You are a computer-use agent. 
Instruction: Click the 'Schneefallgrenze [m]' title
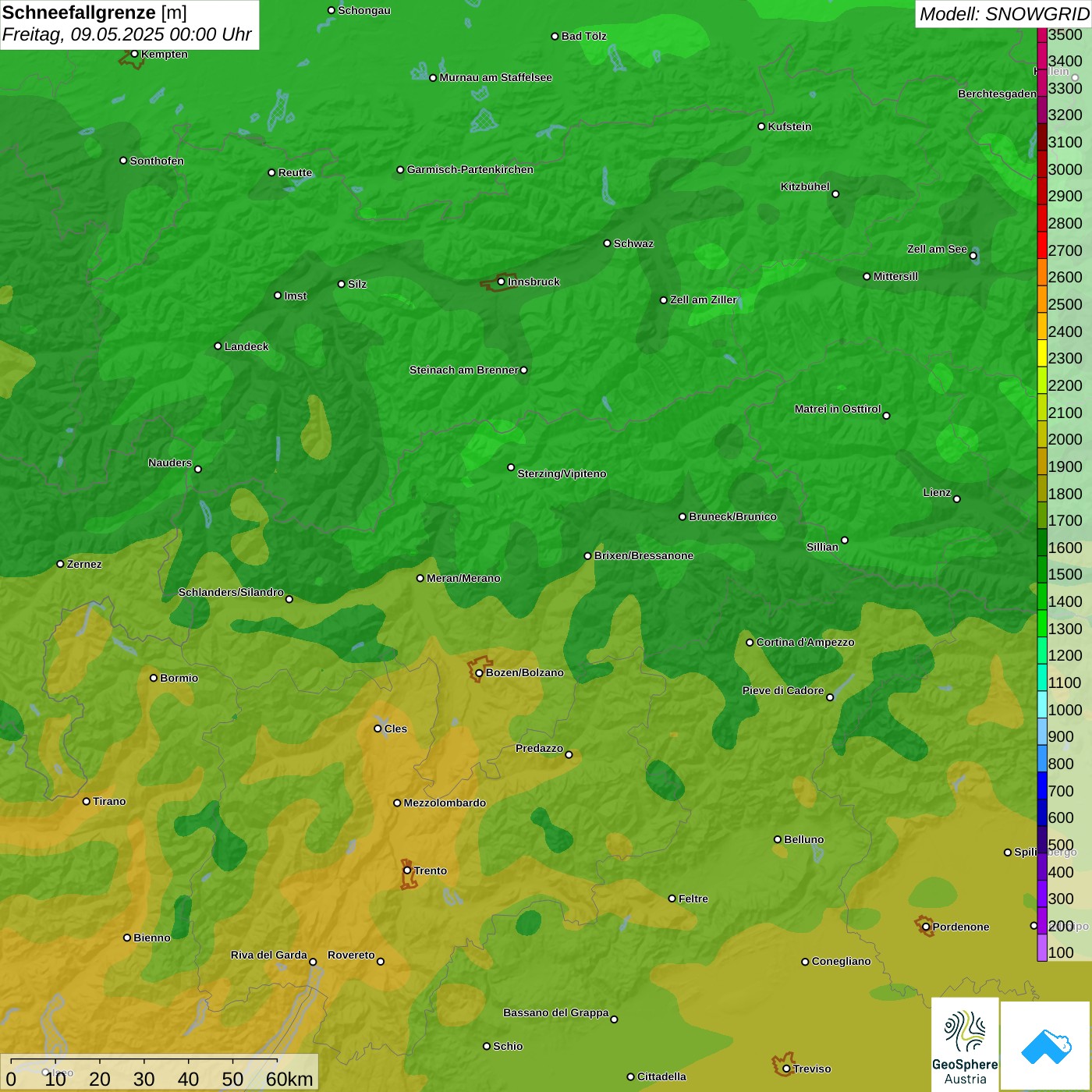tap(94, 12)
